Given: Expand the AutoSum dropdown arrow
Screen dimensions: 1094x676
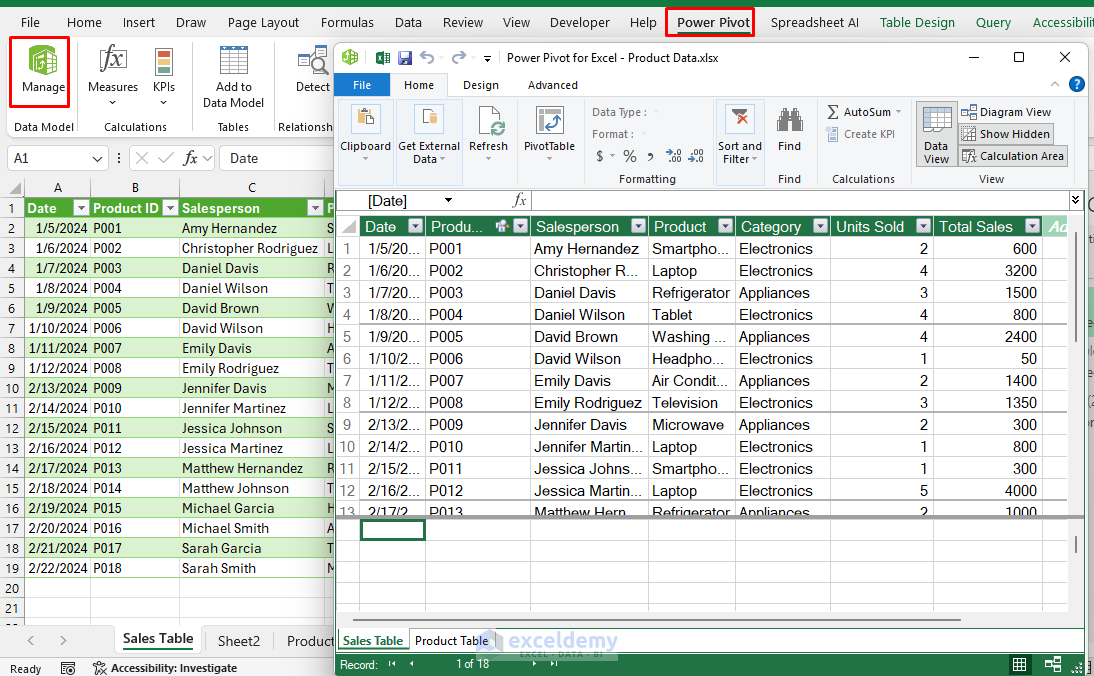Looking at the screenshot, I should [898, 112].
